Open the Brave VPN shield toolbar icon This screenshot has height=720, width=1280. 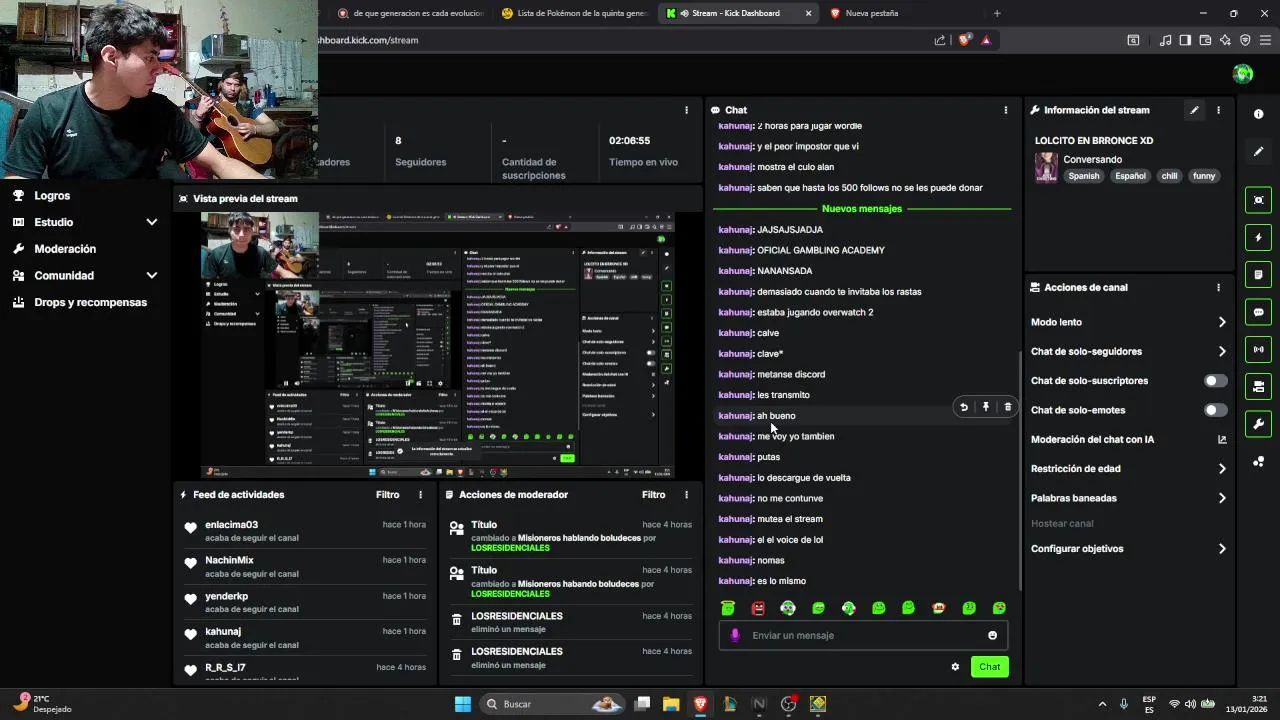(1245, 40)
